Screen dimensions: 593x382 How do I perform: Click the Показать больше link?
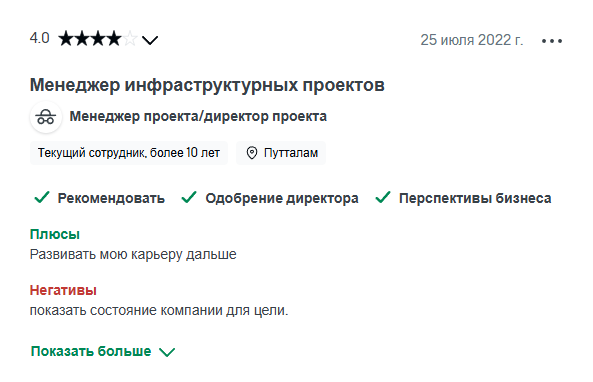91,351
